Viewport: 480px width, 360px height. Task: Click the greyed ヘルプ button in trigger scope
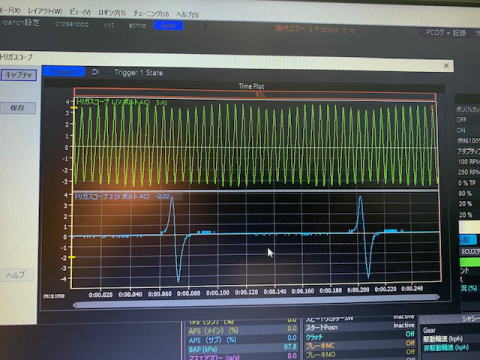tap(16, 275)
